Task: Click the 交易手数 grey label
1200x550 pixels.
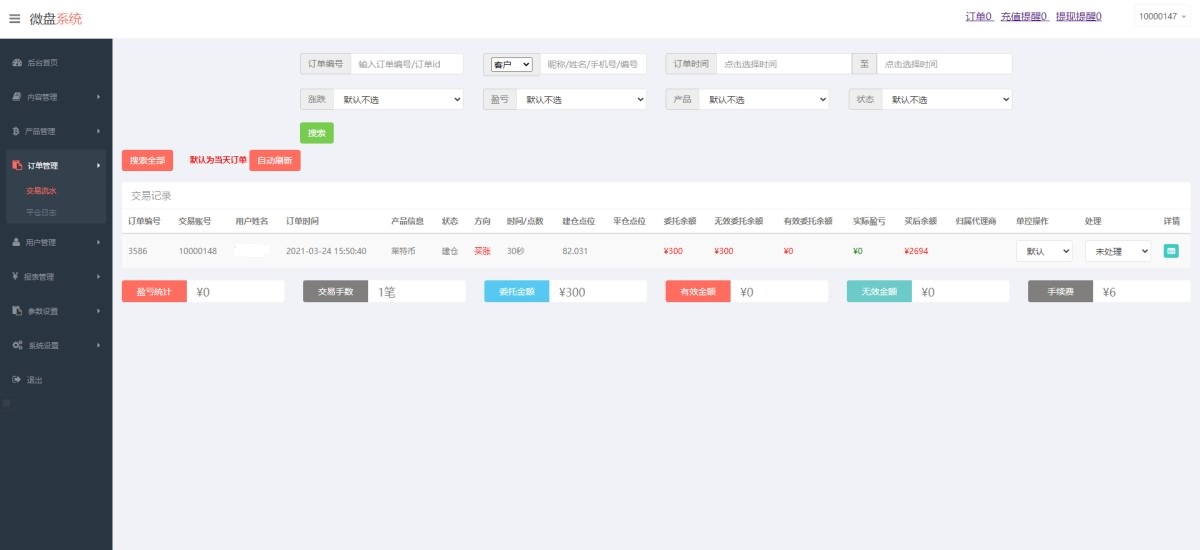Action: coord(336,292)
